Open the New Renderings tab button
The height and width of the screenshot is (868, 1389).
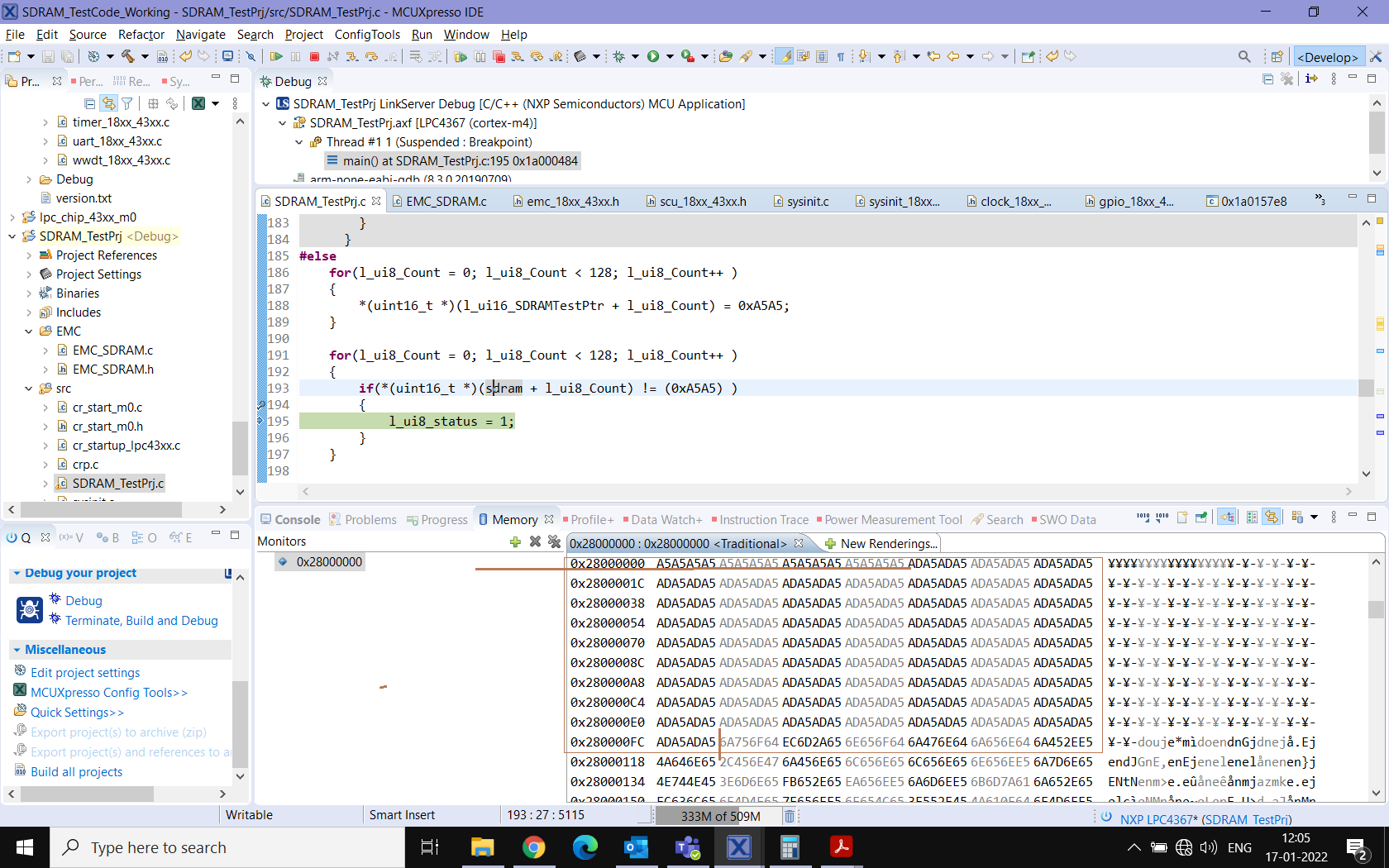tap(881, 544)
